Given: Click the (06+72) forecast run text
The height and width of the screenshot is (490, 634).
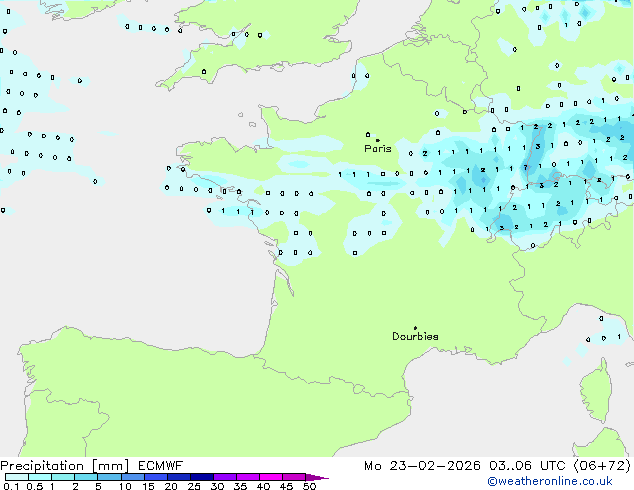Looking at the screenshot, I should click(602, 466).
